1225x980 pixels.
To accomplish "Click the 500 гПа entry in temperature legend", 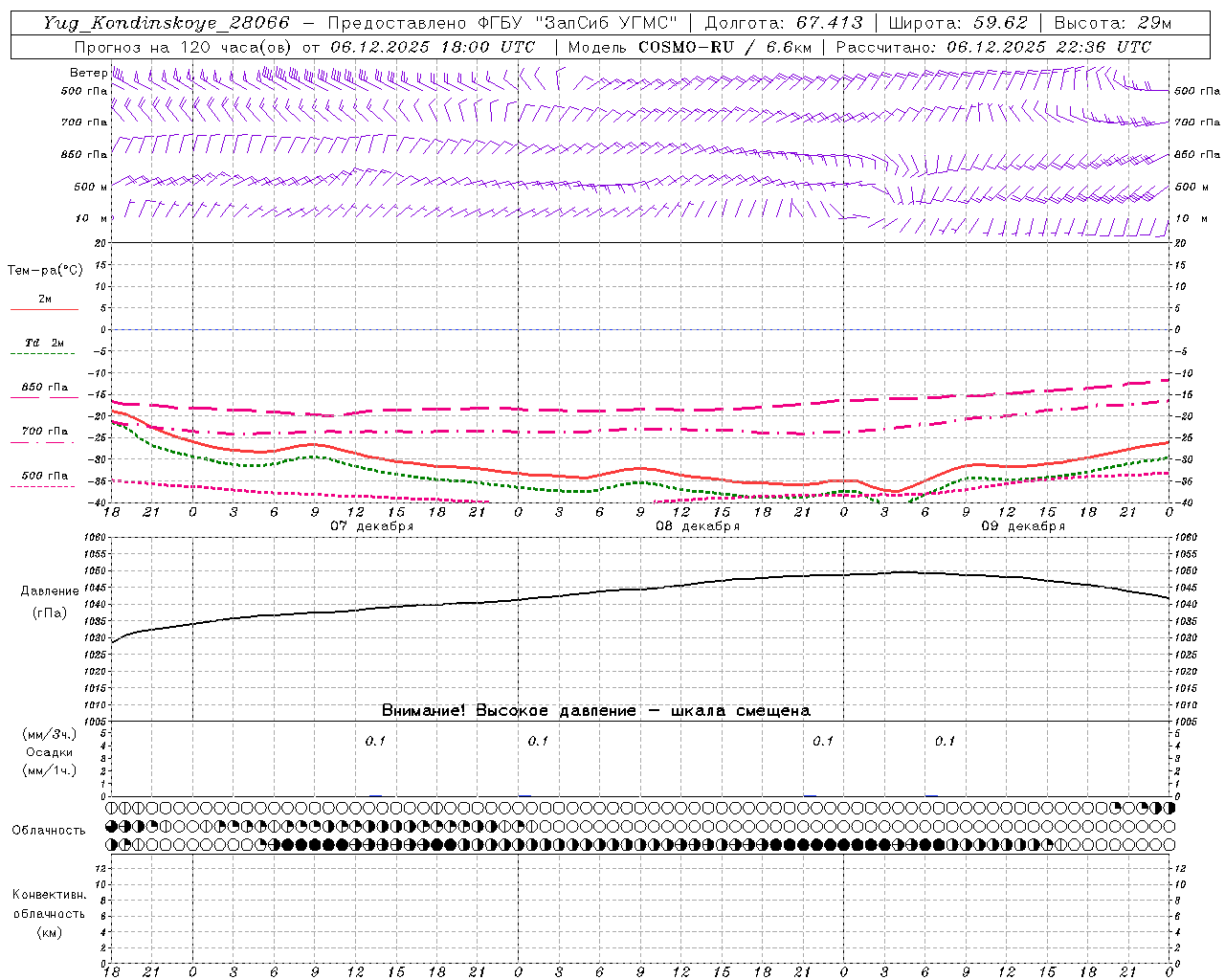I will [45, 475].
